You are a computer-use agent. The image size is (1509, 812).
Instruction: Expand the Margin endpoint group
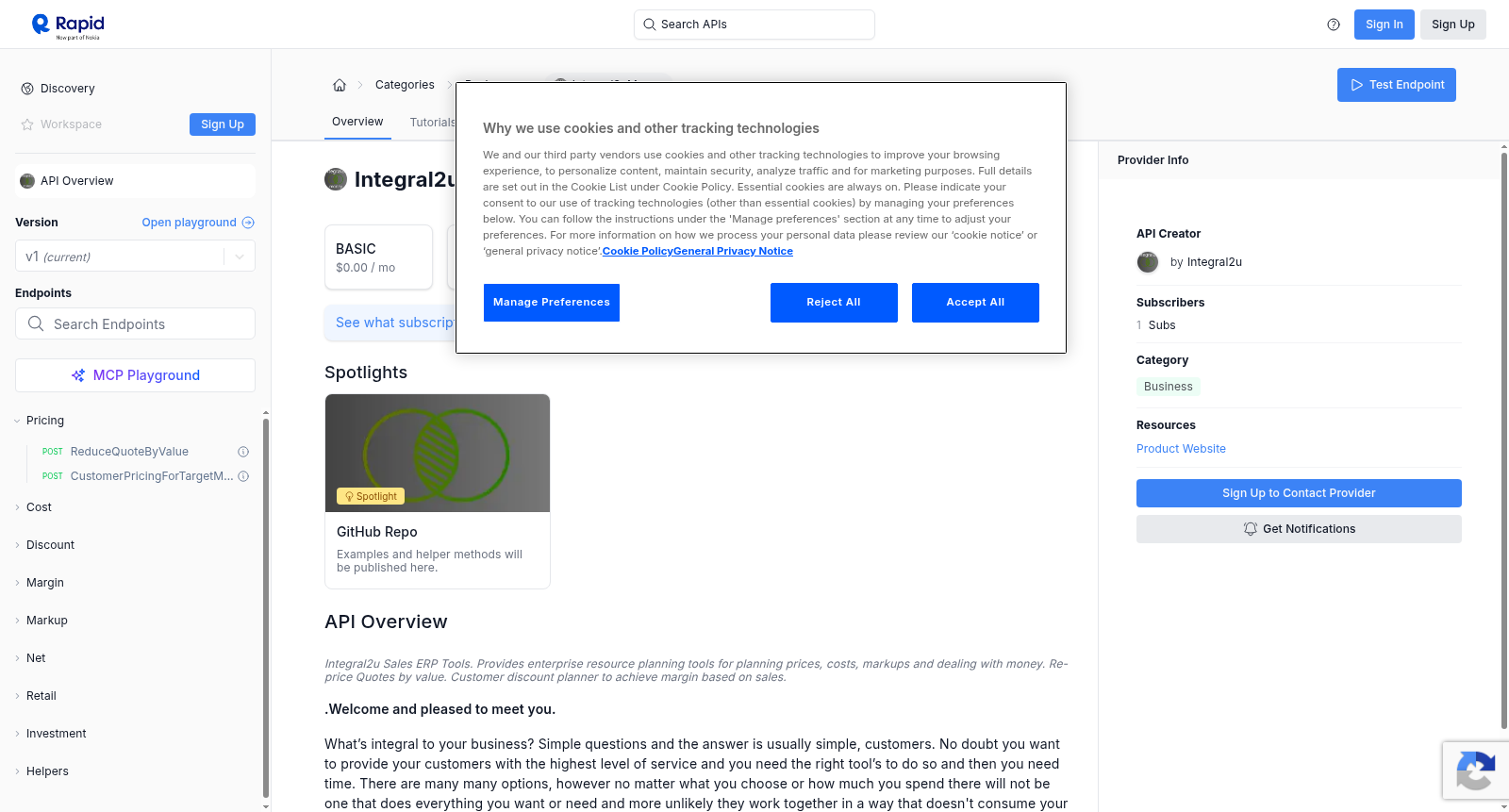[x=17, y=583]
